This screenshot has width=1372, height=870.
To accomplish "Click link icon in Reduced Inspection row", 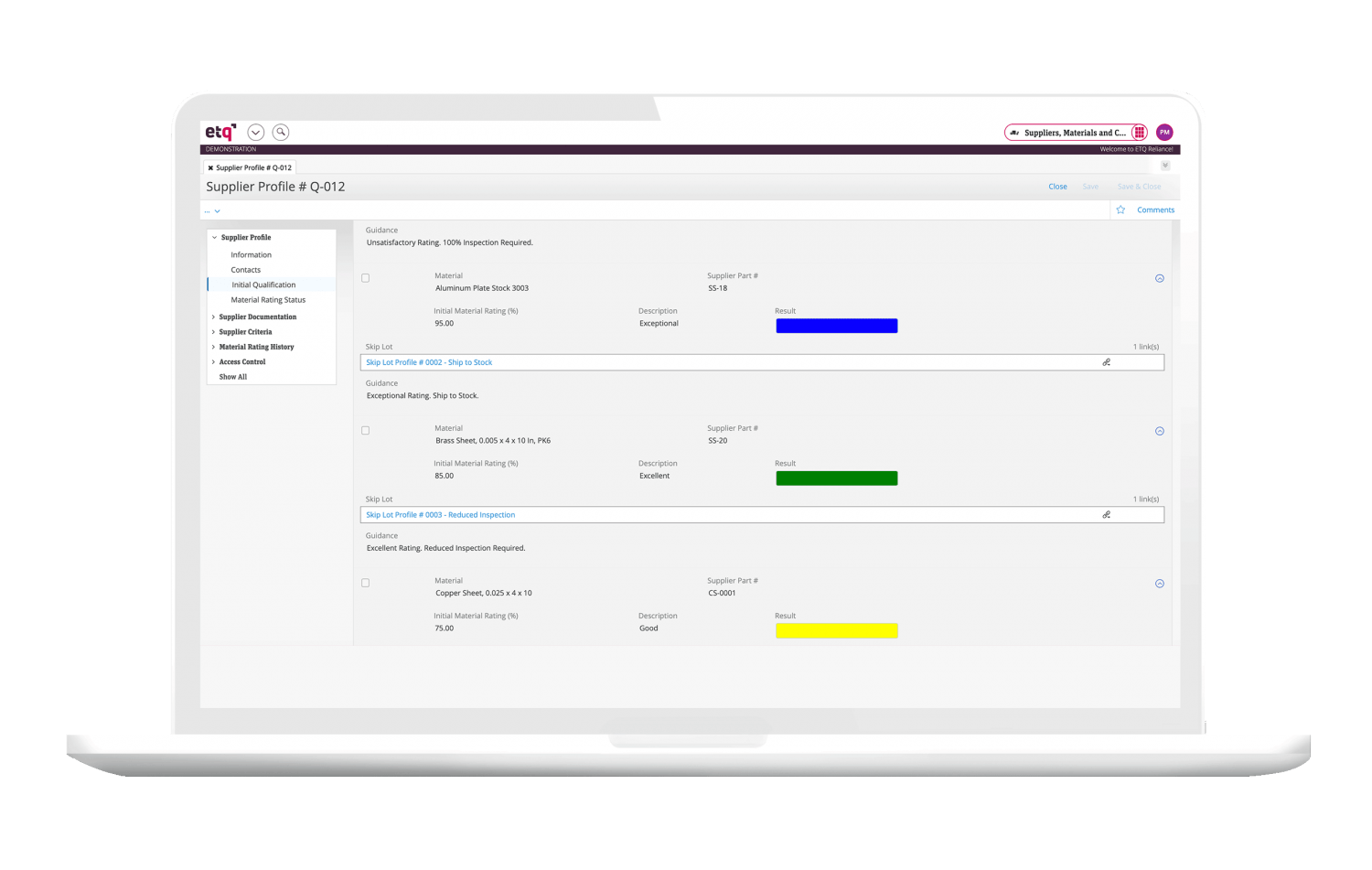I will click(x=1106, y=515).
